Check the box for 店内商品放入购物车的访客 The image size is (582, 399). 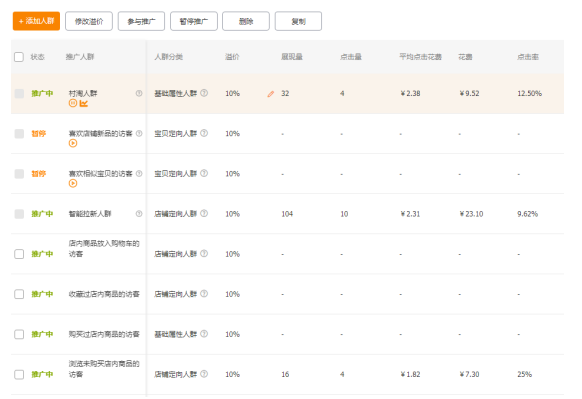coord(19,254)
